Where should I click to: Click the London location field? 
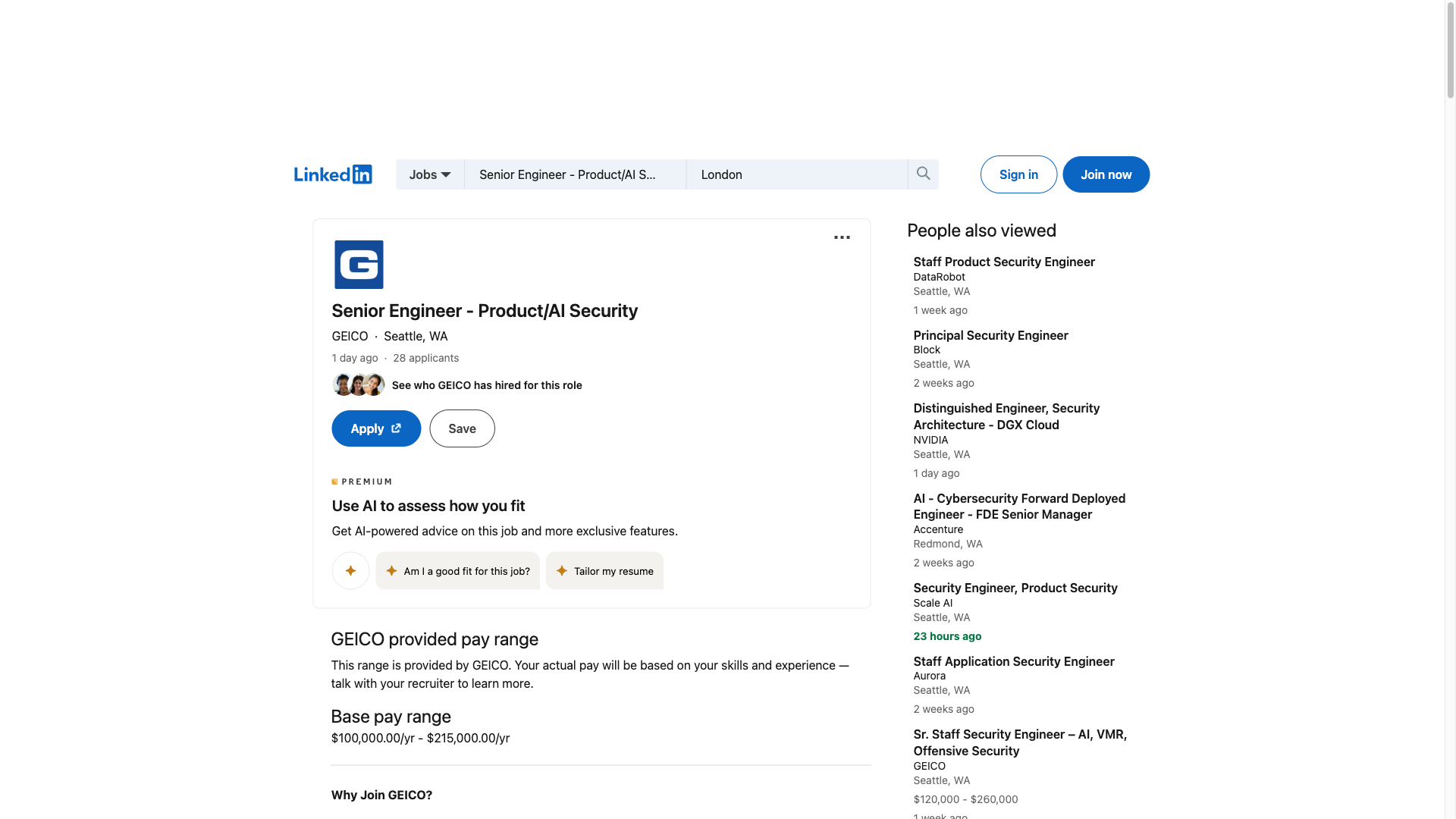(797, 174)
